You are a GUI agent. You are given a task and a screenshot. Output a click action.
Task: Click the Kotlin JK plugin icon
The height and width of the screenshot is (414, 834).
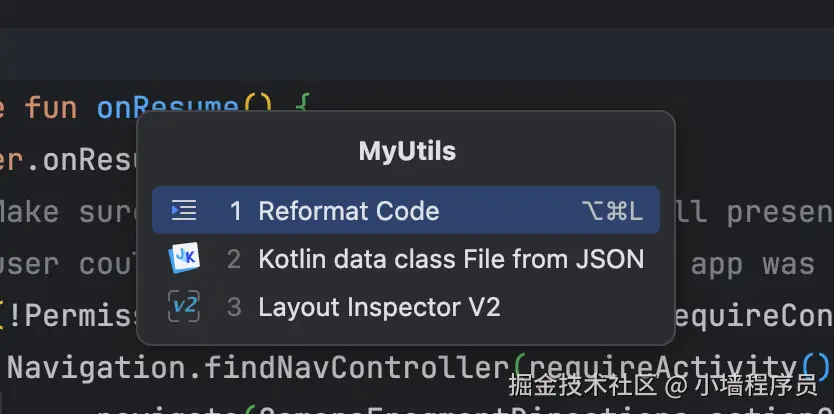coord(184,259)
